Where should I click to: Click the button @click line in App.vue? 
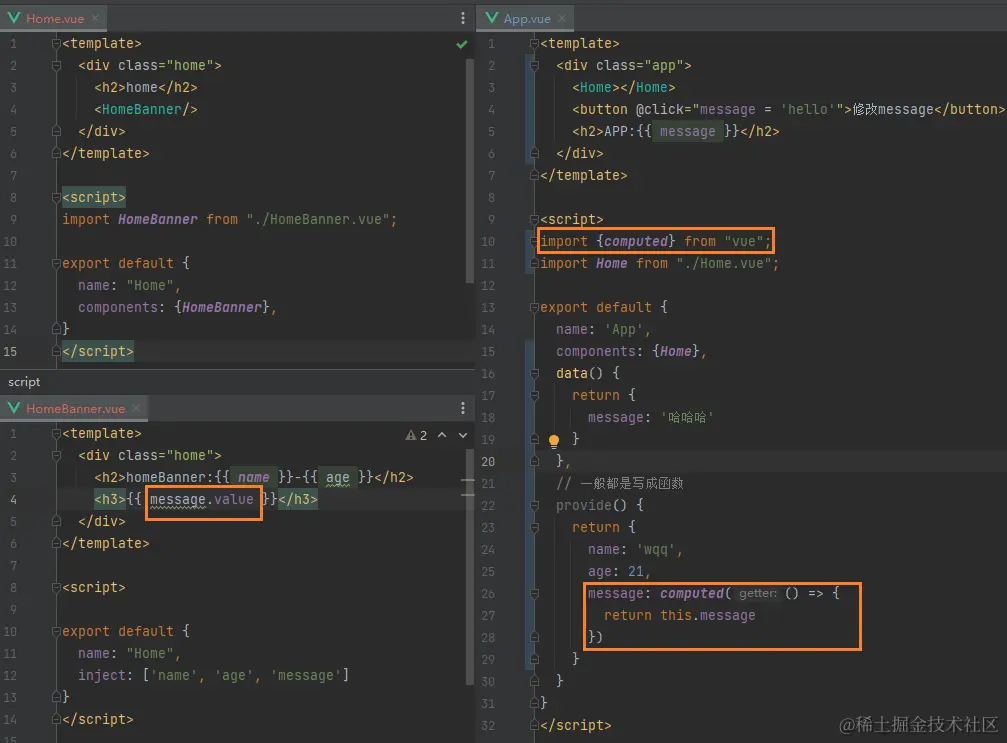pyautogui.click(x=788, y=109)
